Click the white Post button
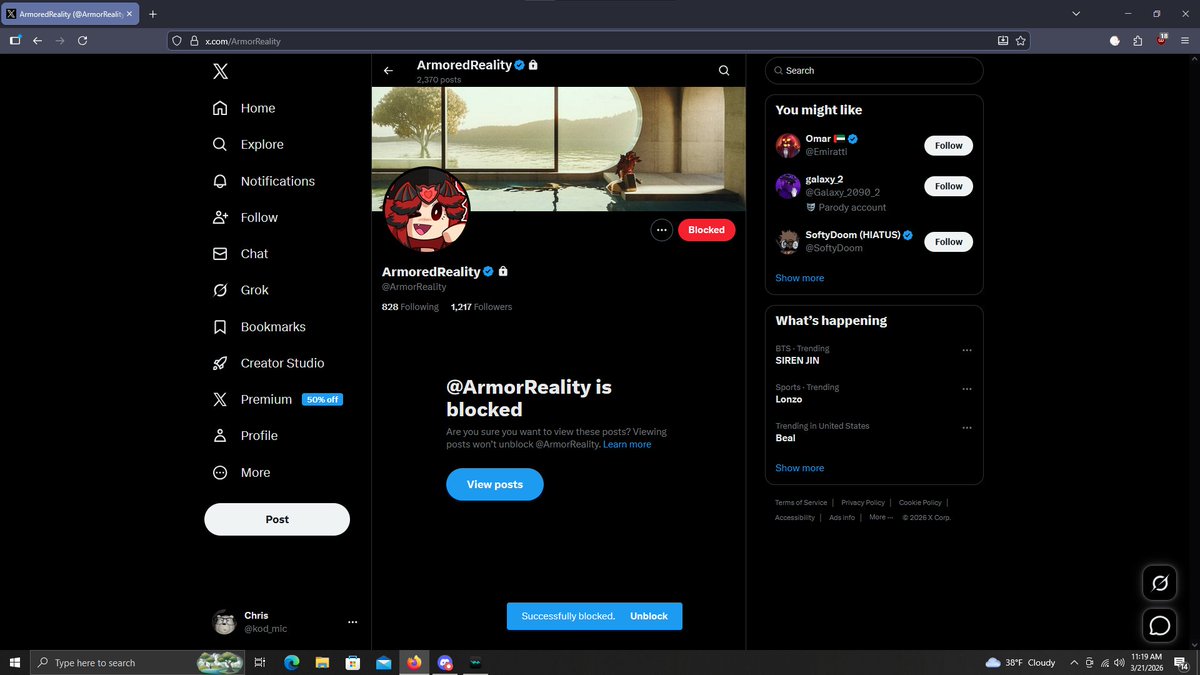This screenshot has height=675, width=1200. pyautogui.click(x=277, y=519)
